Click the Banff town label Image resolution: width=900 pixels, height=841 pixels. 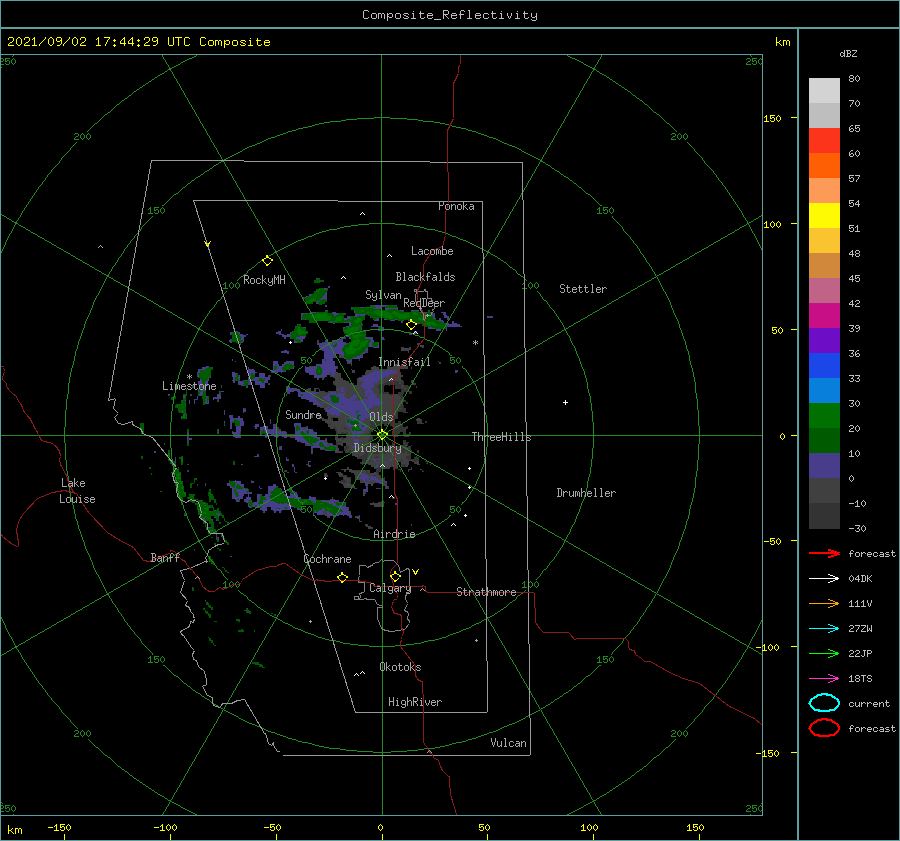click(165, 557)
